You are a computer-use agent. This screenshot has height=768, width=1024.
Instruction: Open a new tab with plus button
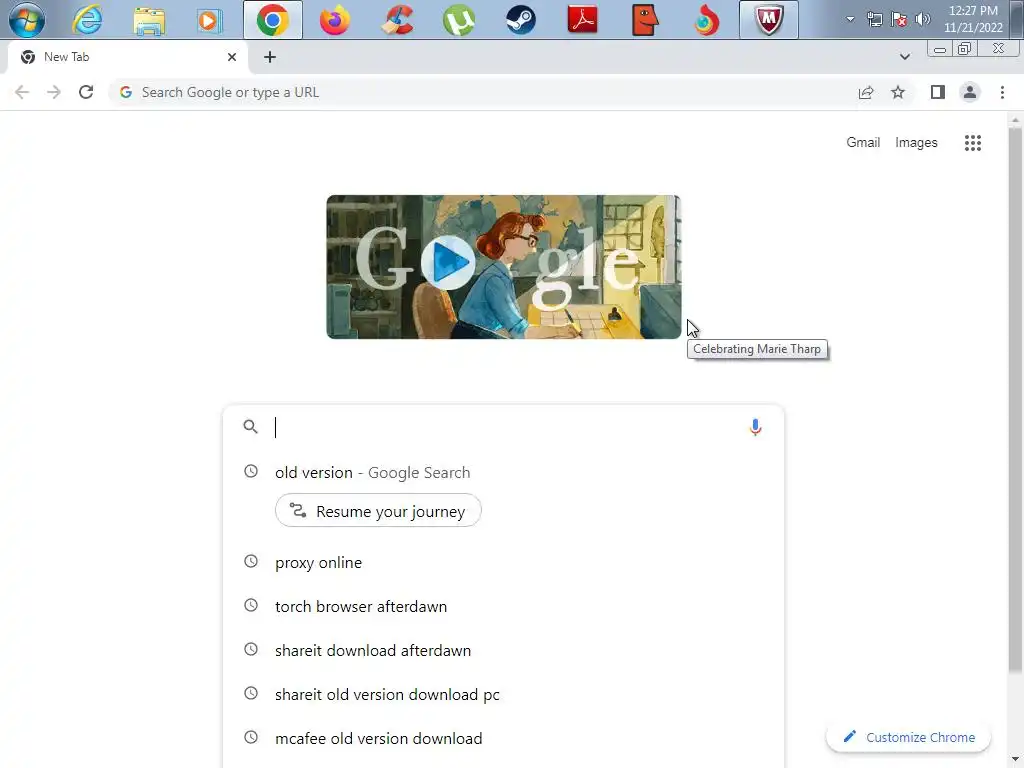[x=270, y=57]
